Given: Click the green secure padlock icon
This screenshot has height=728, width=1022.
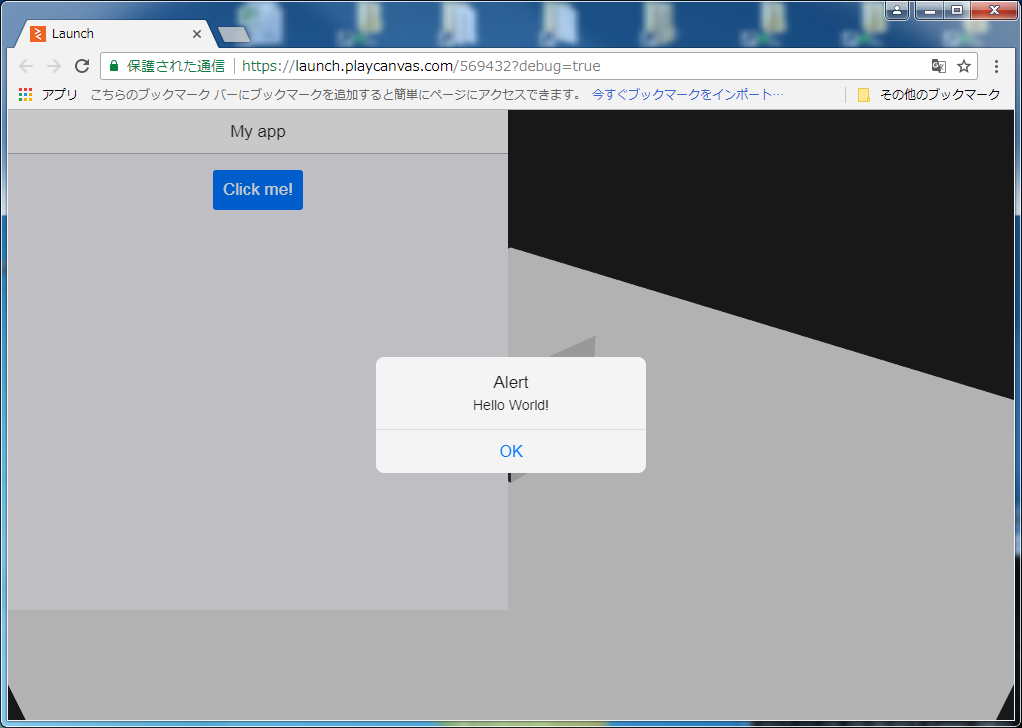Looking at the screenshot, I should (x=114, y=66).
